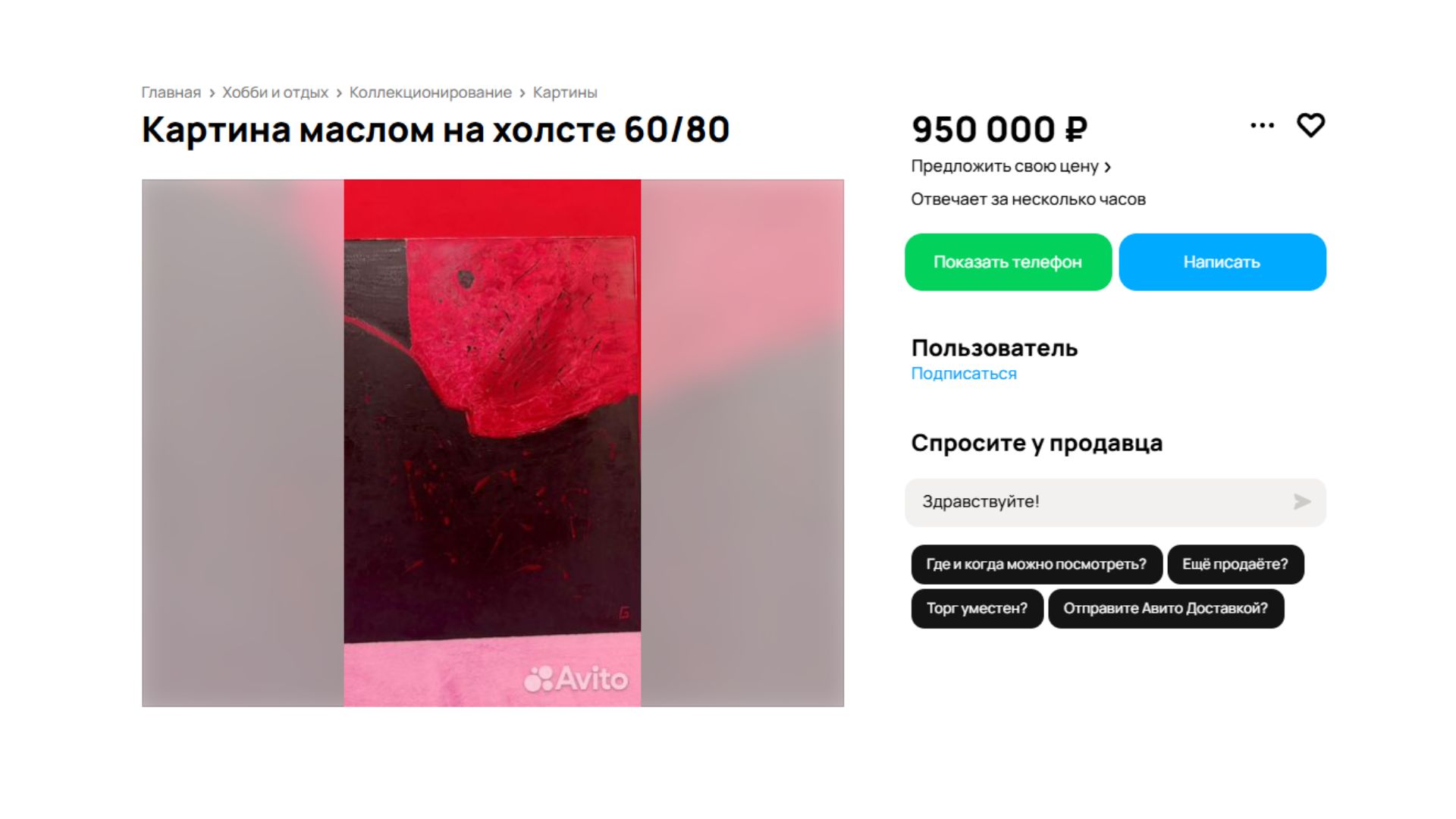Open 'Коллекционирование' breadcrumb category
The width and height of the screenshot is (1456, 819).
click(x=430, y=93)
